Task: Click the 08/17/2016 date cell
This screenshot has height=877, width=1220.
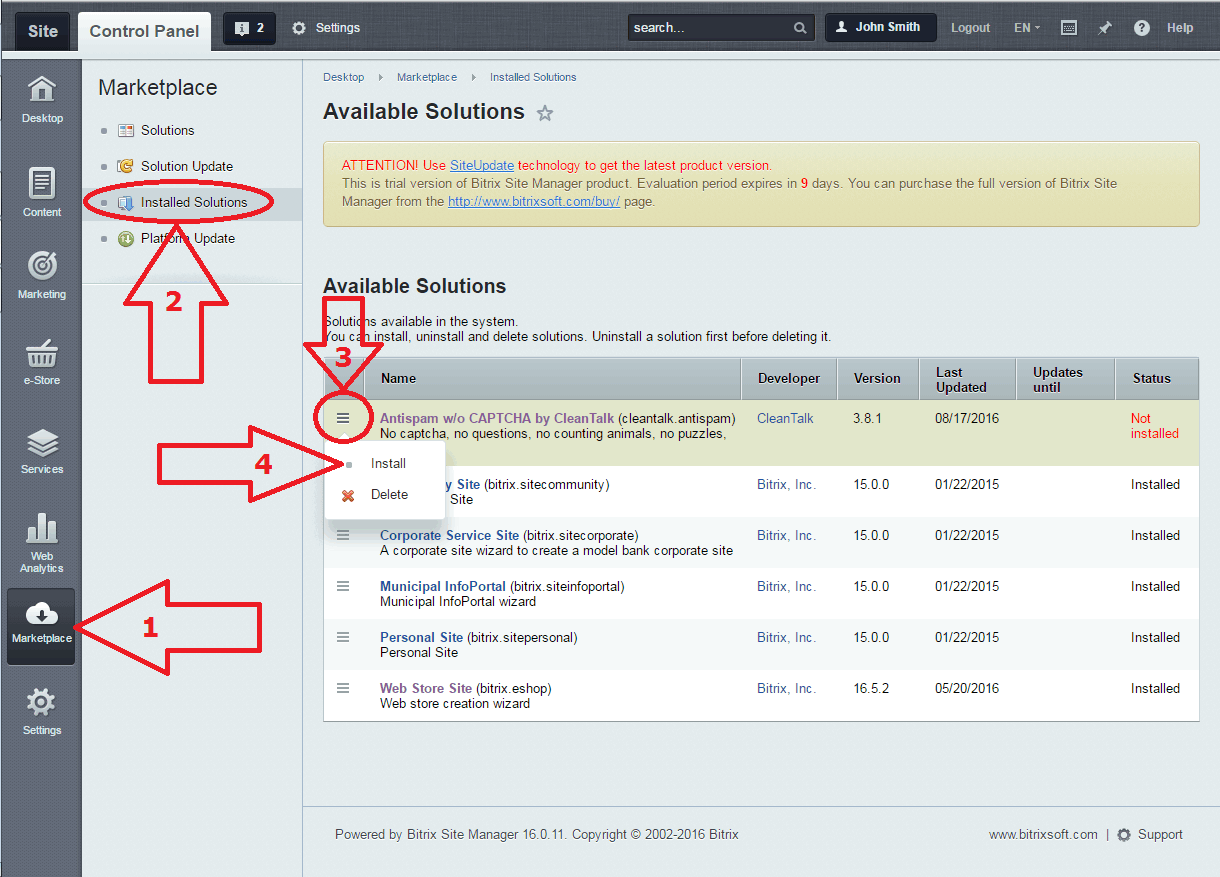Action: coord(967,418)
